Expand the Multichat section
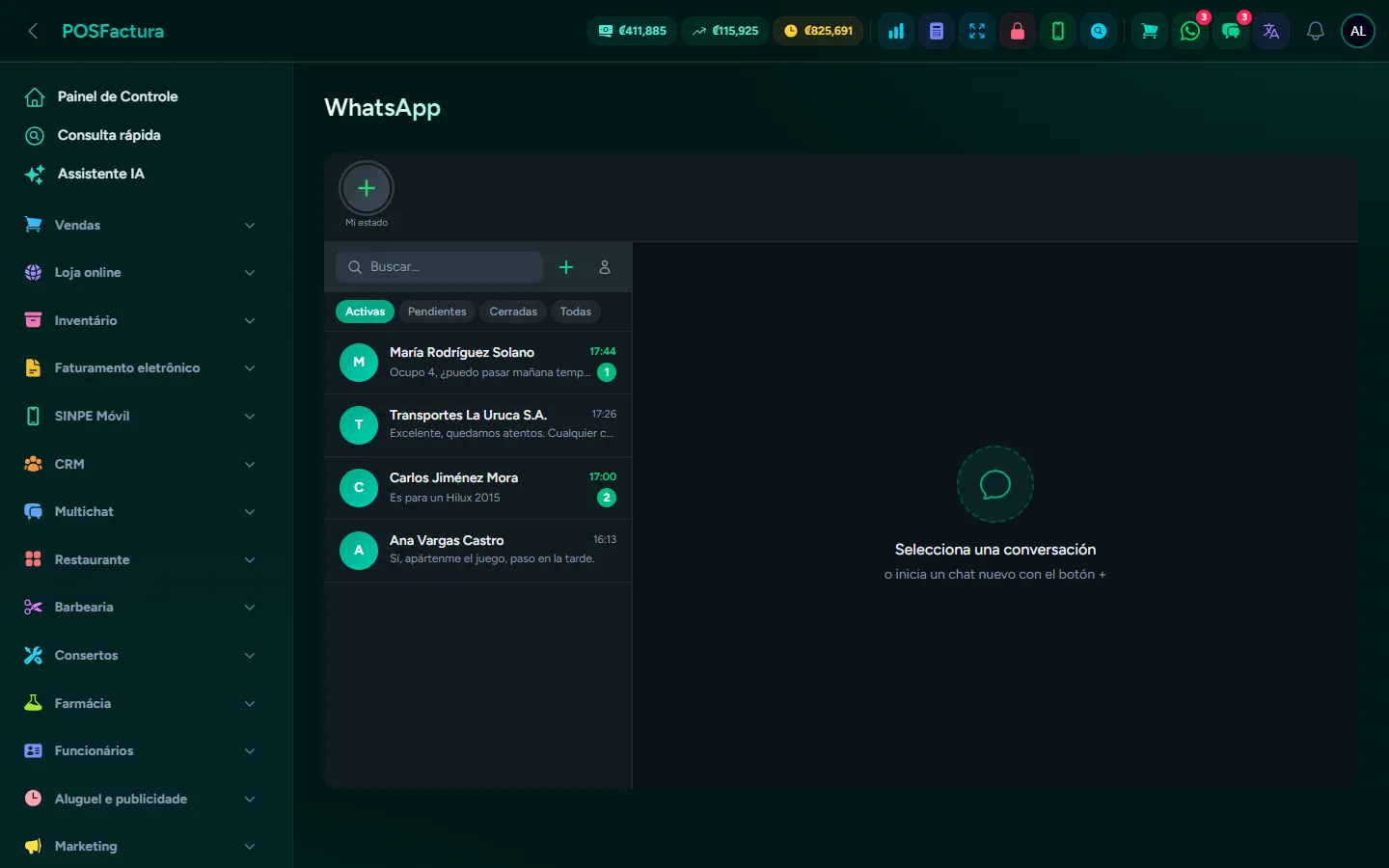The width and height of the screenshot is (1389, 868). click(x=141, y=511)
